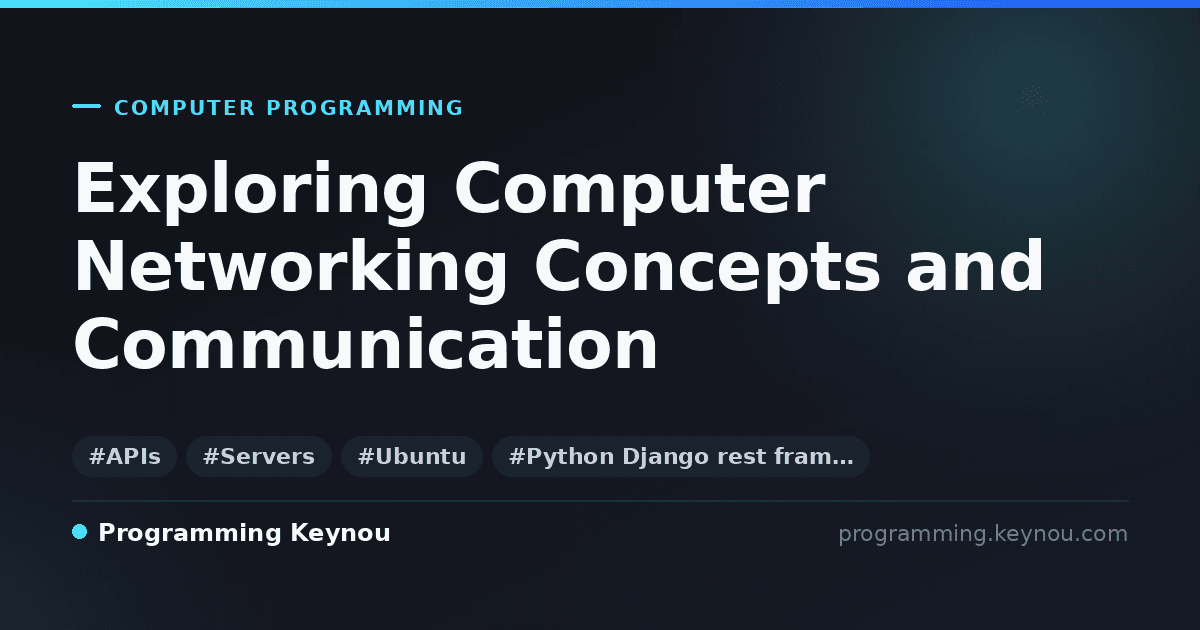1200x630 pixels.
Task: Visit the programming.keynou.com link
Action: (x=983, y=534)
